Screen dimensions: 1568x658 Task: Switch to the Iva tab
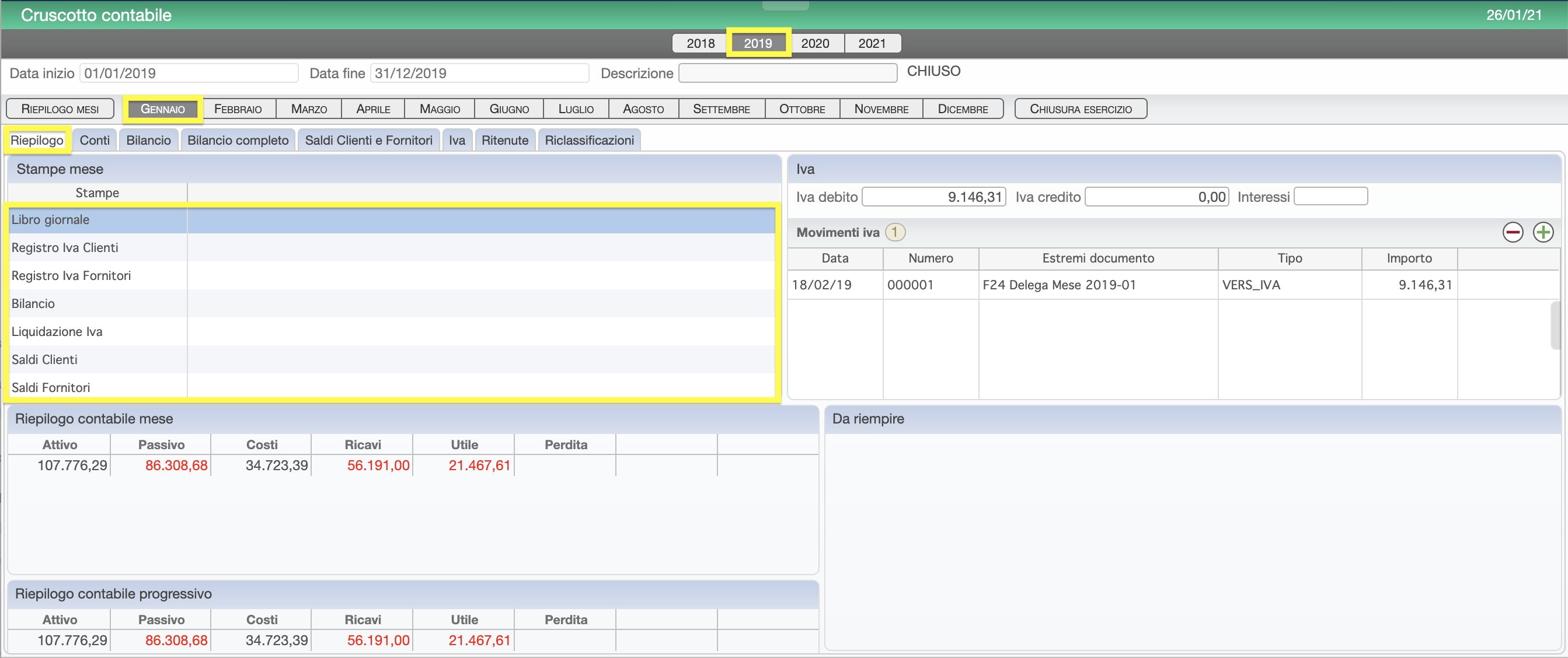pyautogui.click(x=457, y=141)
